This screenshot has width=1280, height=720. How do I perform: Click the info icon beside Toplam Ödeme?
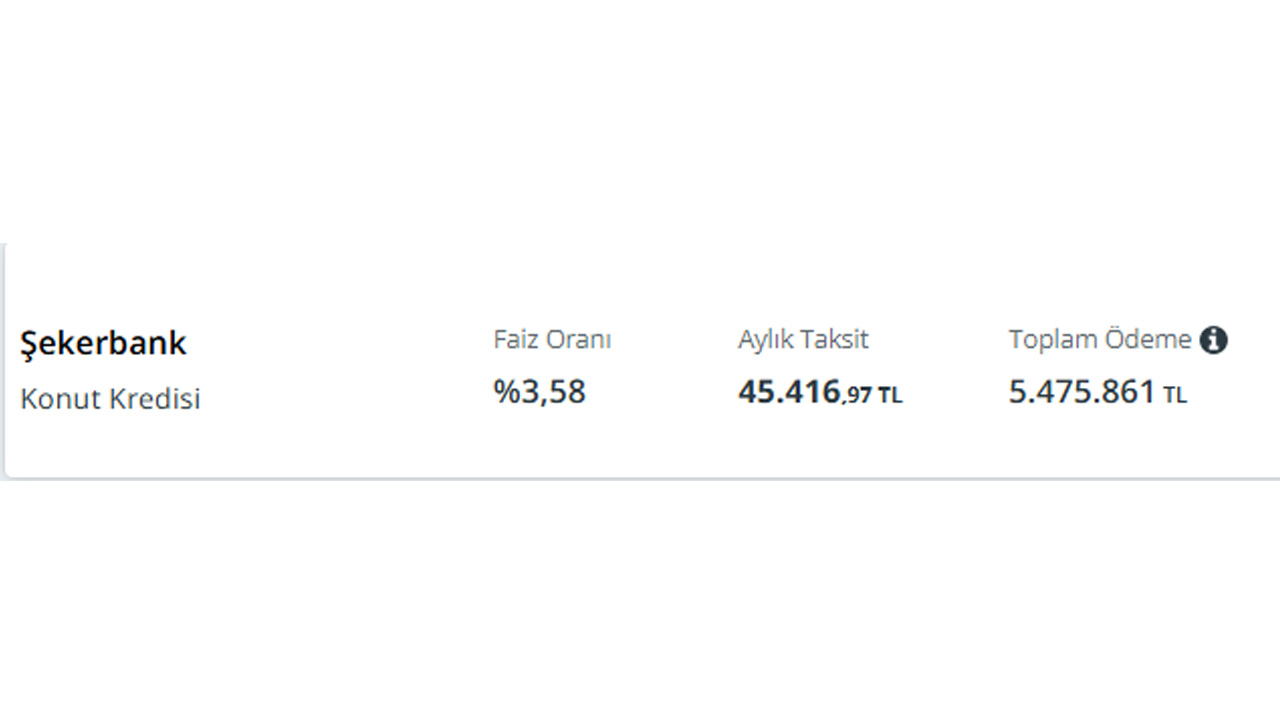point(1213,340)
